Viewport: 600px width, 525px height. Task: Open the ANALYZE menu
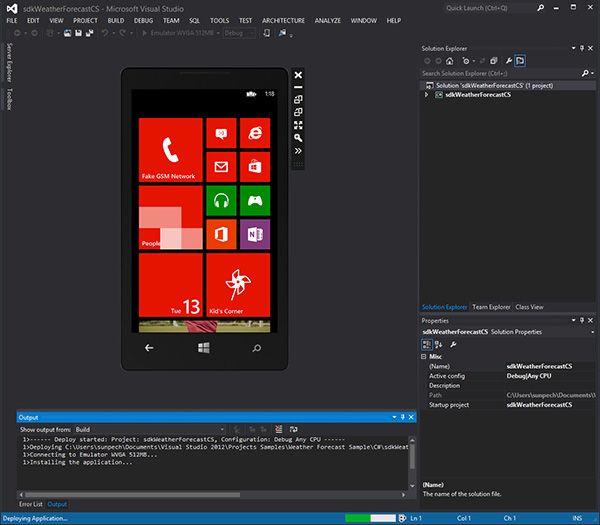click(x=328, y=21)
